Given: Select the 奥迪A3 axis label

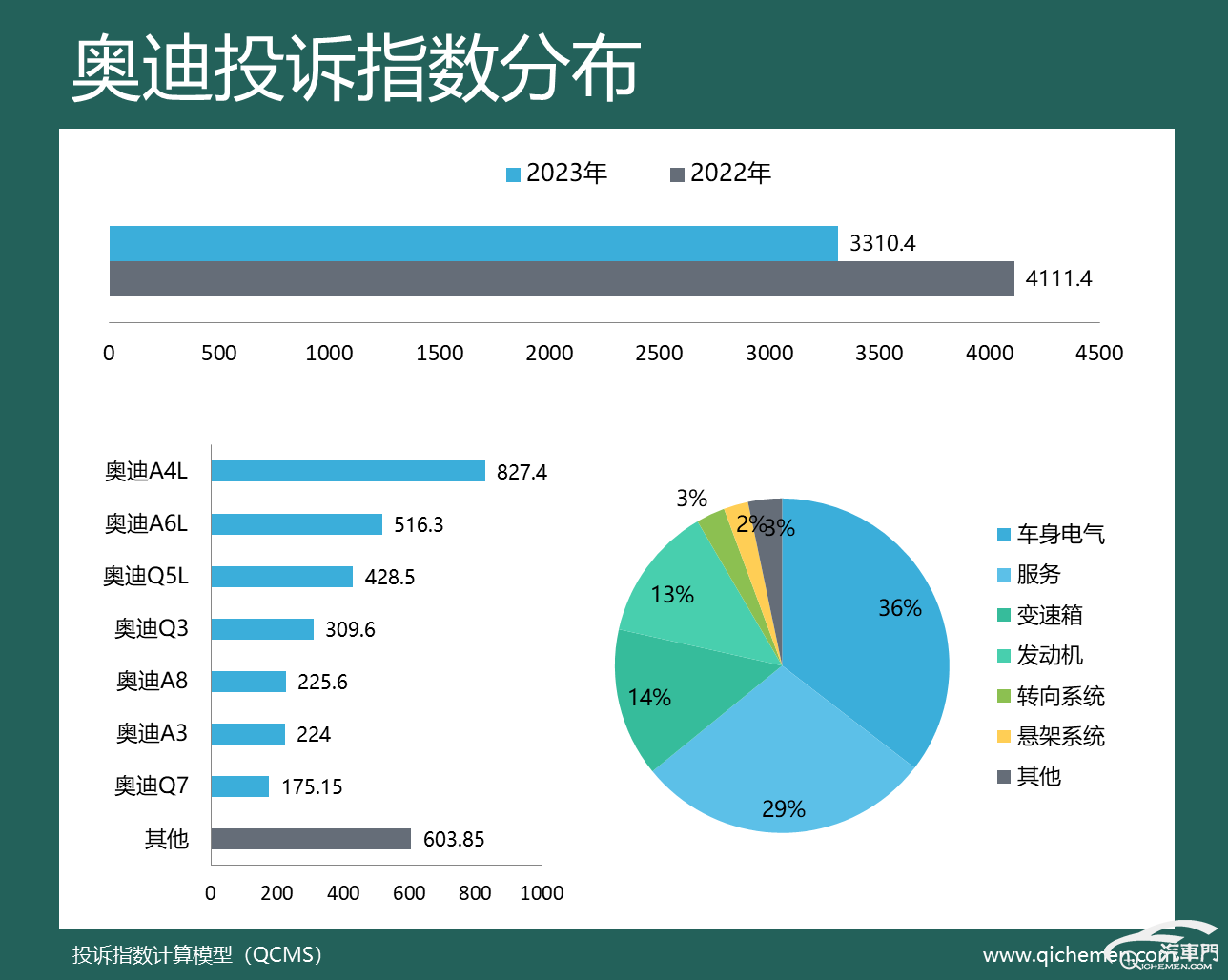Looking at the screenshot, I should point(153,733).
